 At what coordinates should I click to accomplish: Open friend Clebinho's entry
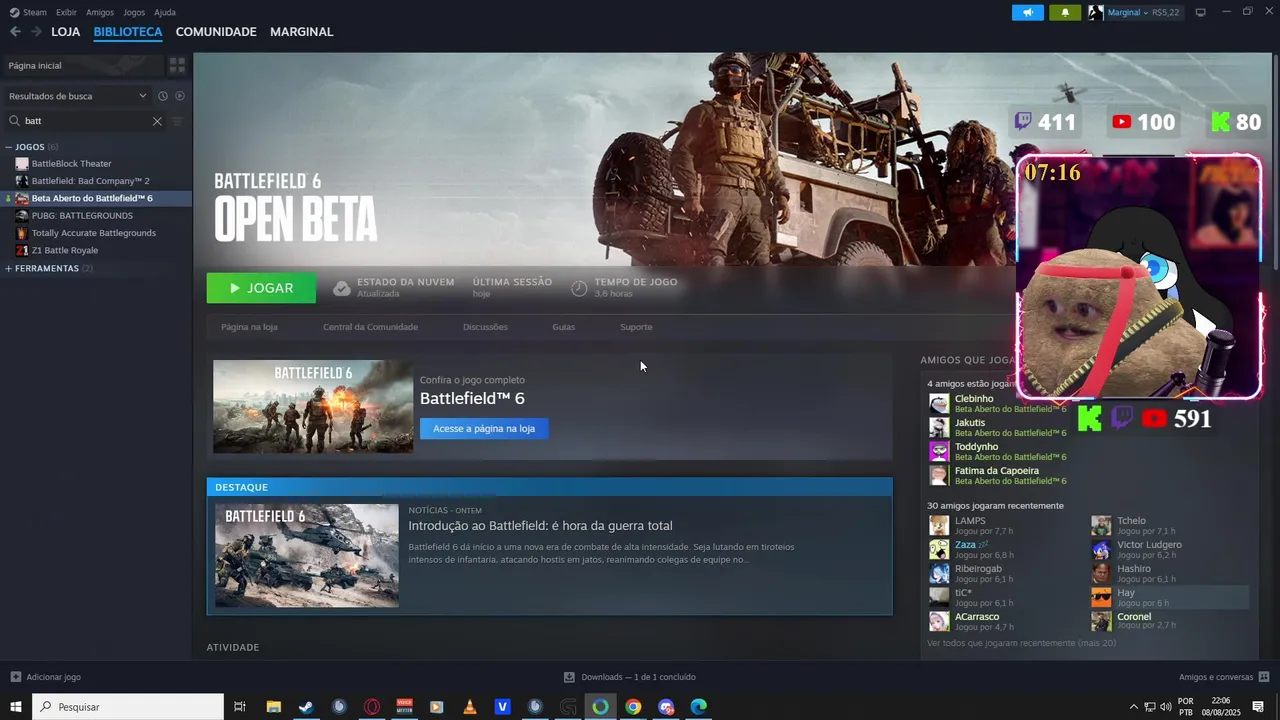coord(1000,403)
